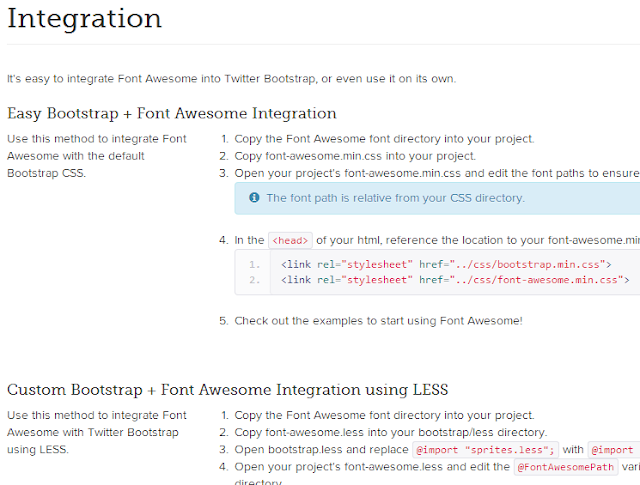
Task: Click "Twitter Bootstrap using LESS" description paragraph
Action: tap(97, 432)
